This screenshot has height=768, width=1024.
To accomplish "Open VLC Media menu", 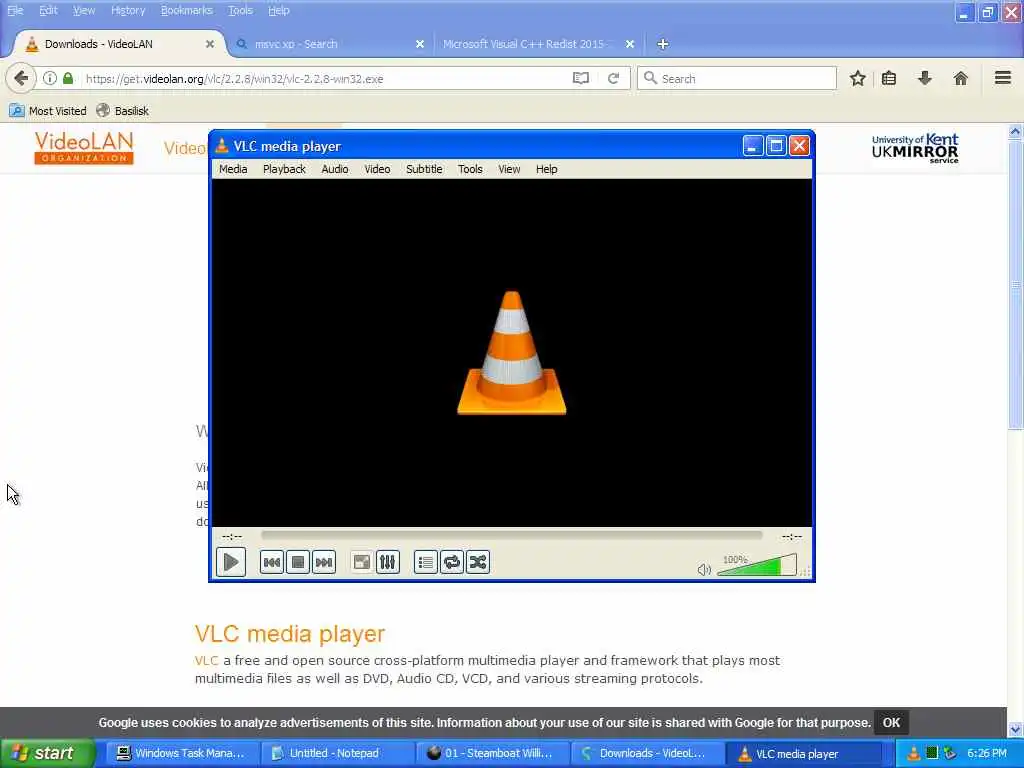I will coord(233,169).
